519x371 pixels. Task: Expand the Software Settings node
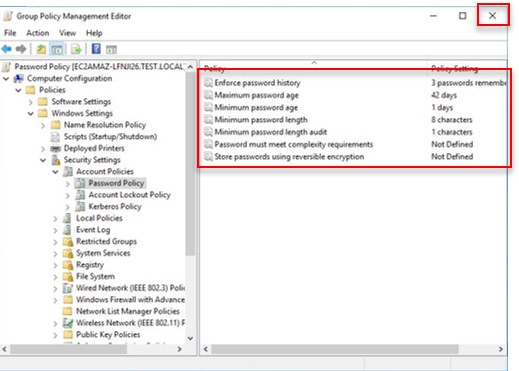31,102
